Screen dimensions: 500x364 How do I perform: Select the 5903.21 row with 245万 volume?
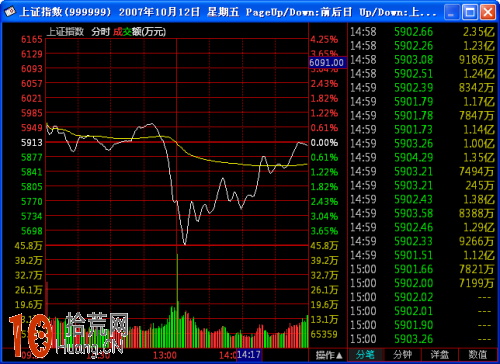pyautogui.click(x=422, y=186)
